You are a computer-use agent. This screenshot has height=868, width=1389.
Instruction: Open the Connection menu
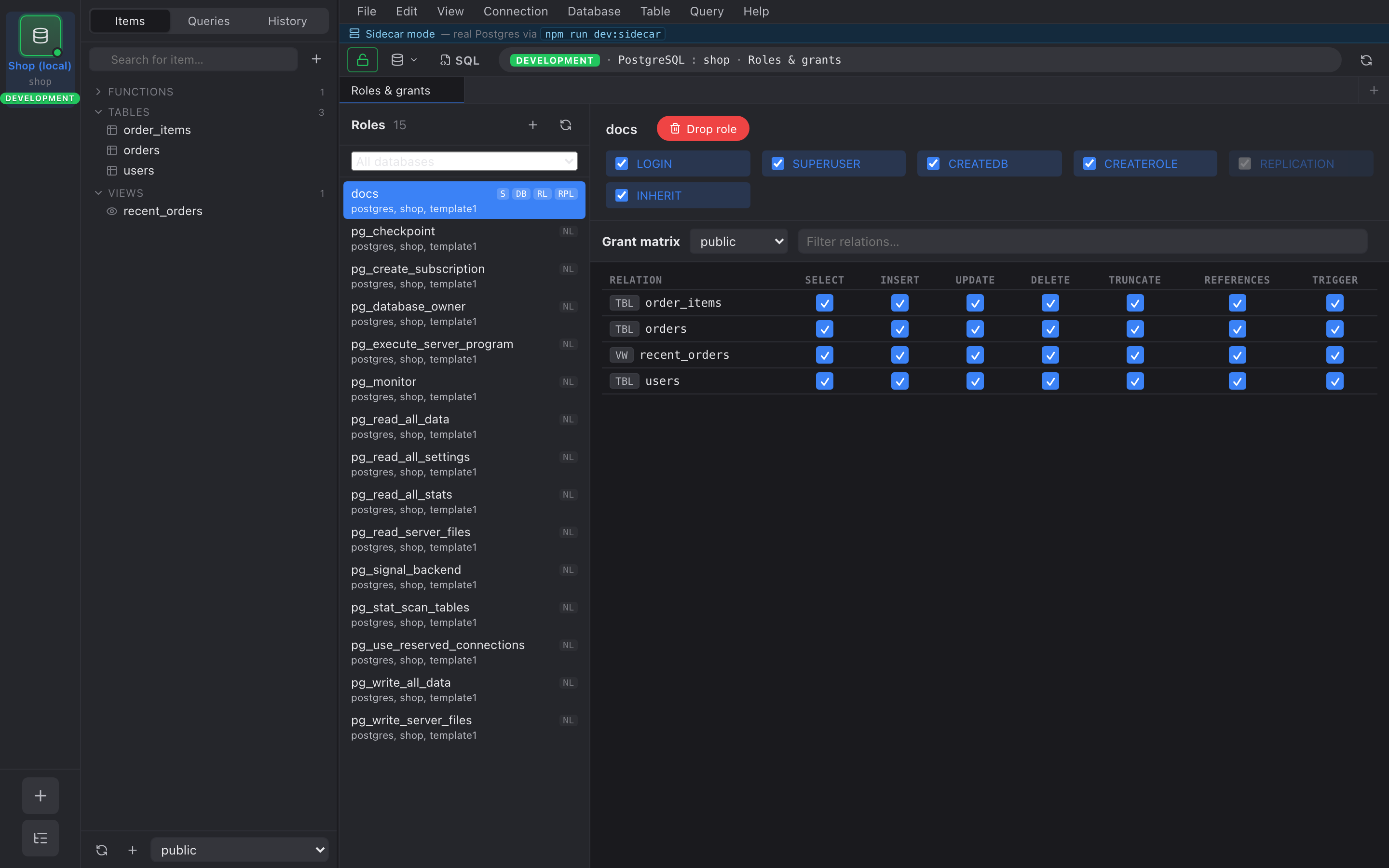516,12
